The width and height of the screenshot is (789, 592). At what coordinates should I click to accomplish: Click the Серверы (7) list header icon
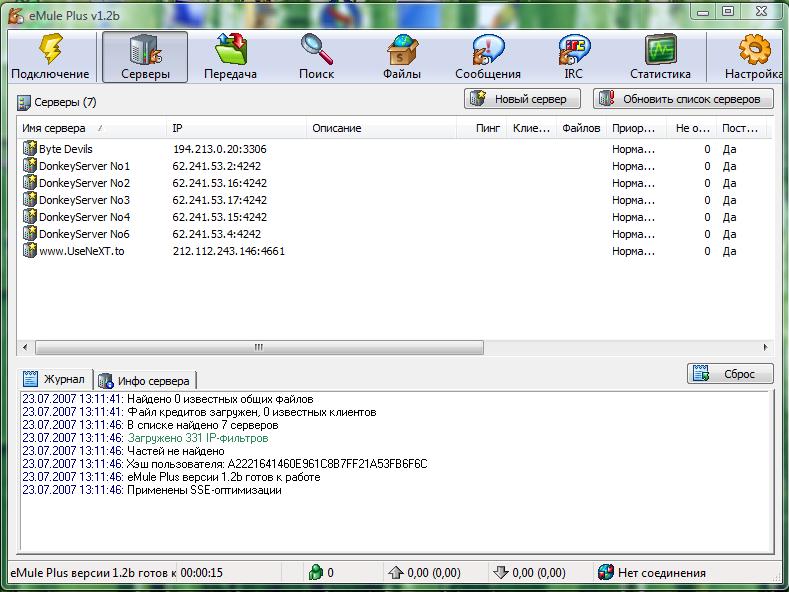pos(24,103)
